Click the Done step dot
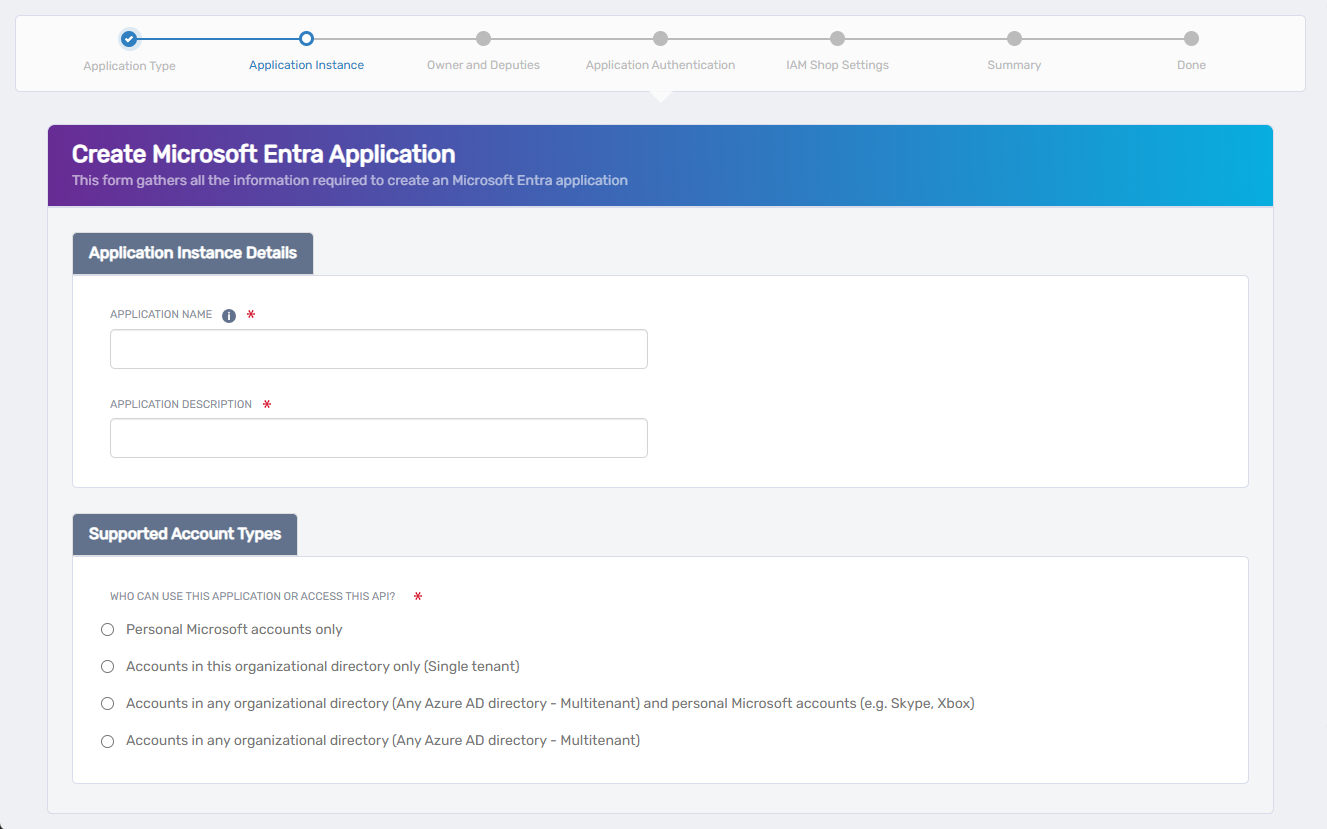This screenshot has width=1327, height=829. tap(1191, 39)
